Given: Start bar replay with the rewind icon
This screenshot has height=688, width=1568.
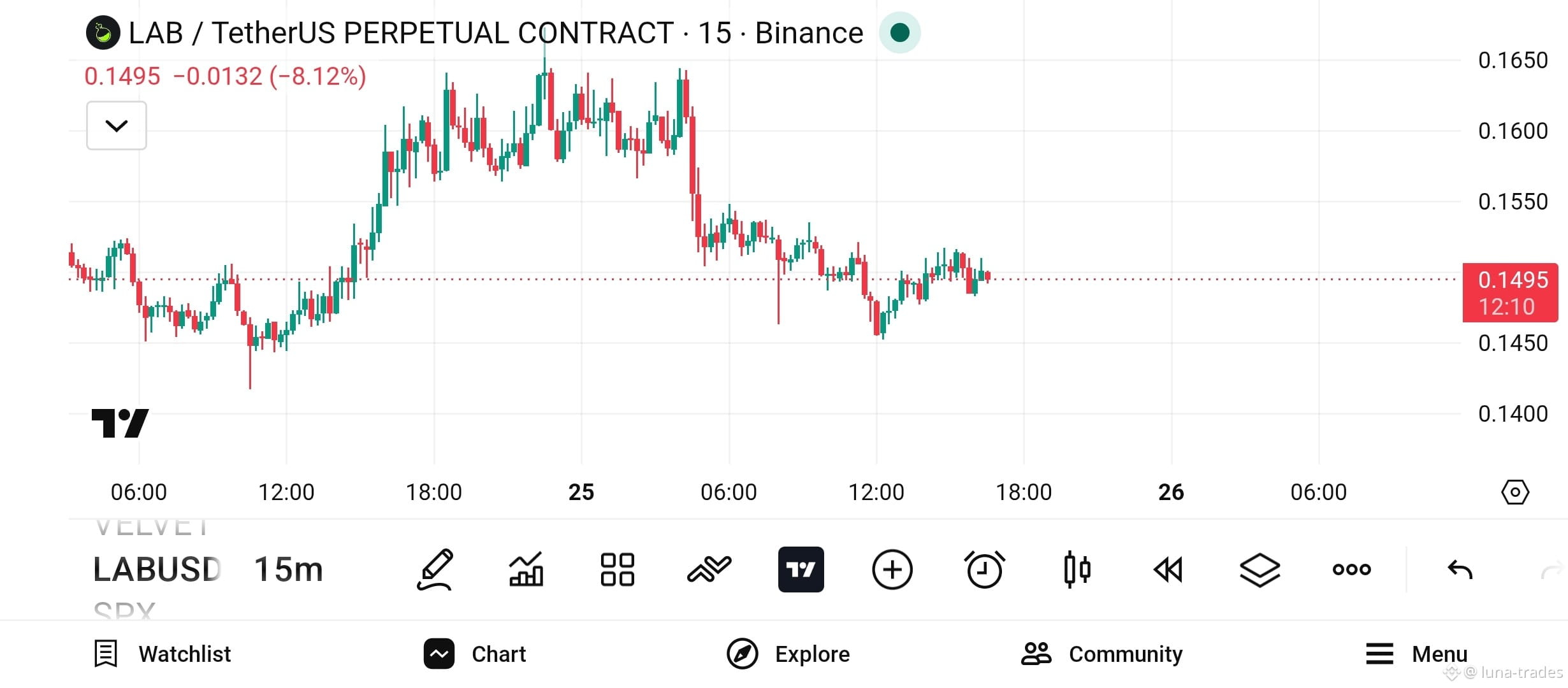Looking at the screenshot, I should click(1168, 570).
